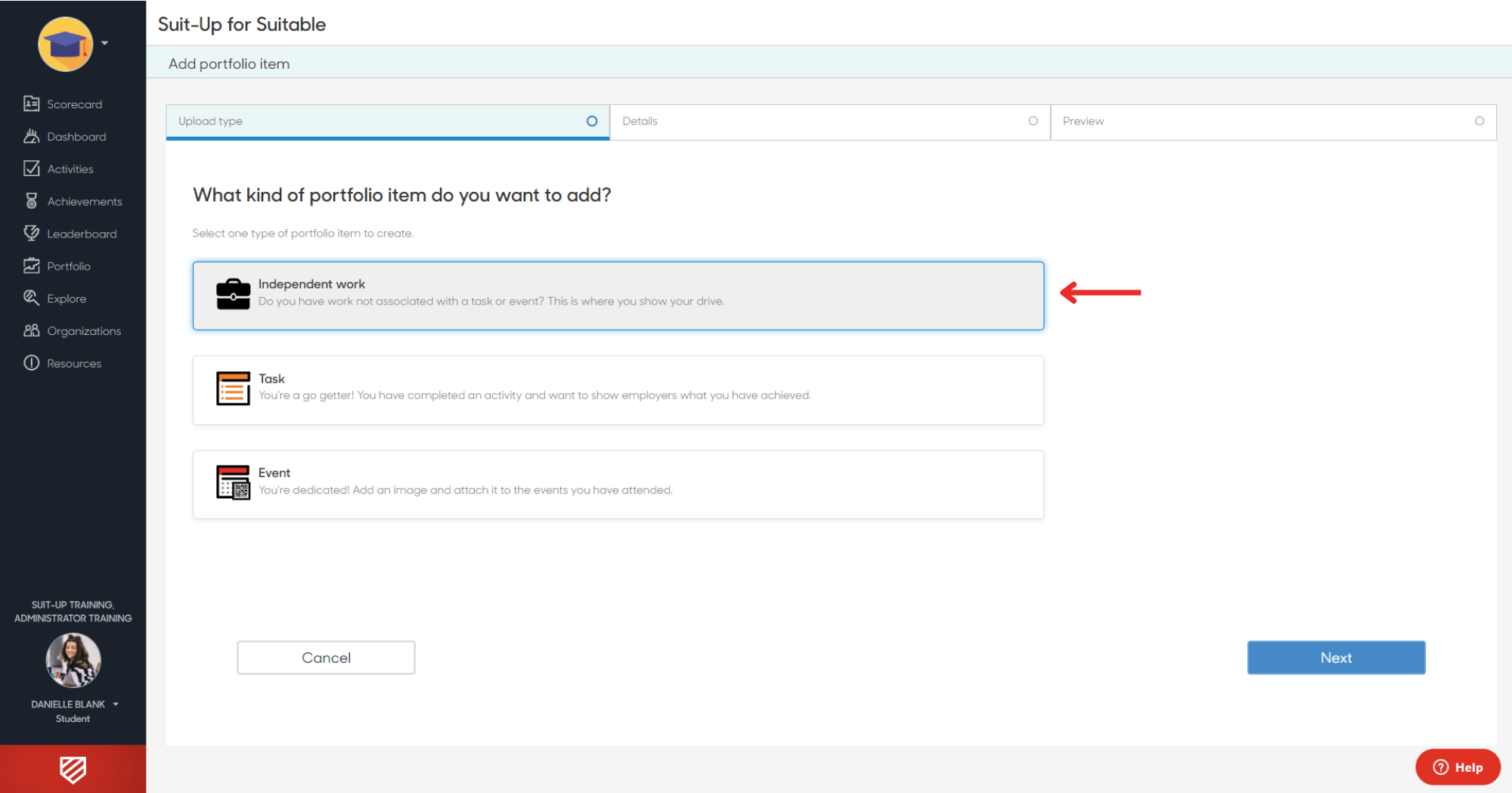This screenshot has height=793, width=1512.
Task: Open Organizations page
Action: click(x=84, y=331)
